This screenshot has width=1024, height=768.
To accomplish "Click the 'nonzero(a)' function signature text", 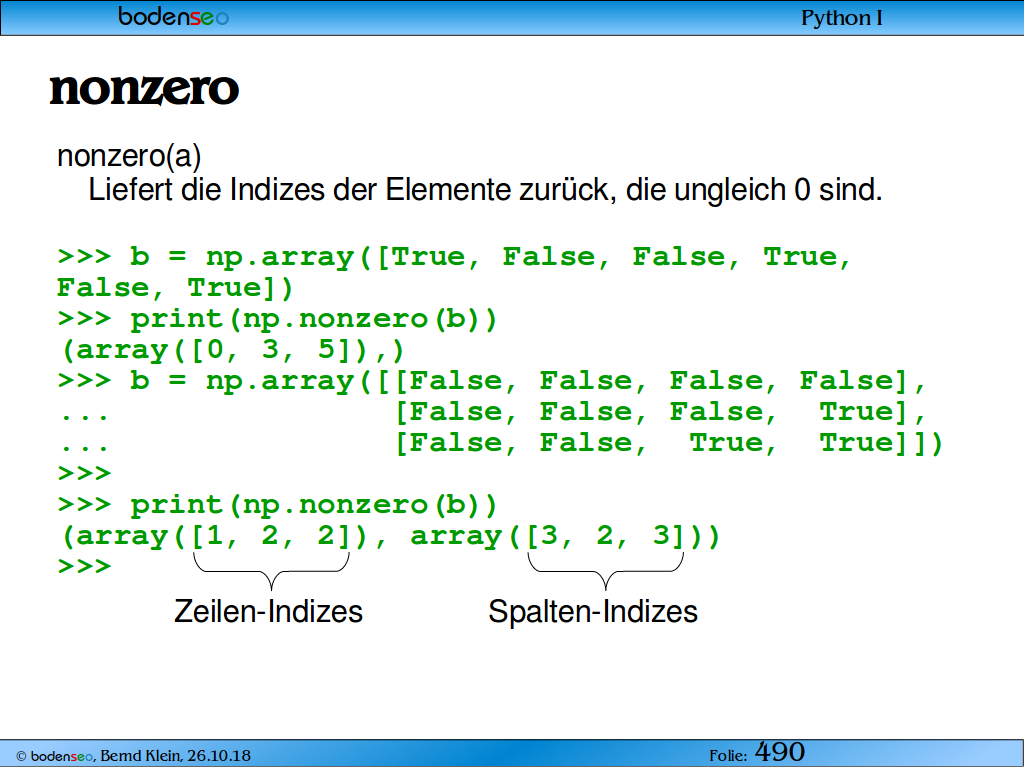I will [x=129, y=156].
